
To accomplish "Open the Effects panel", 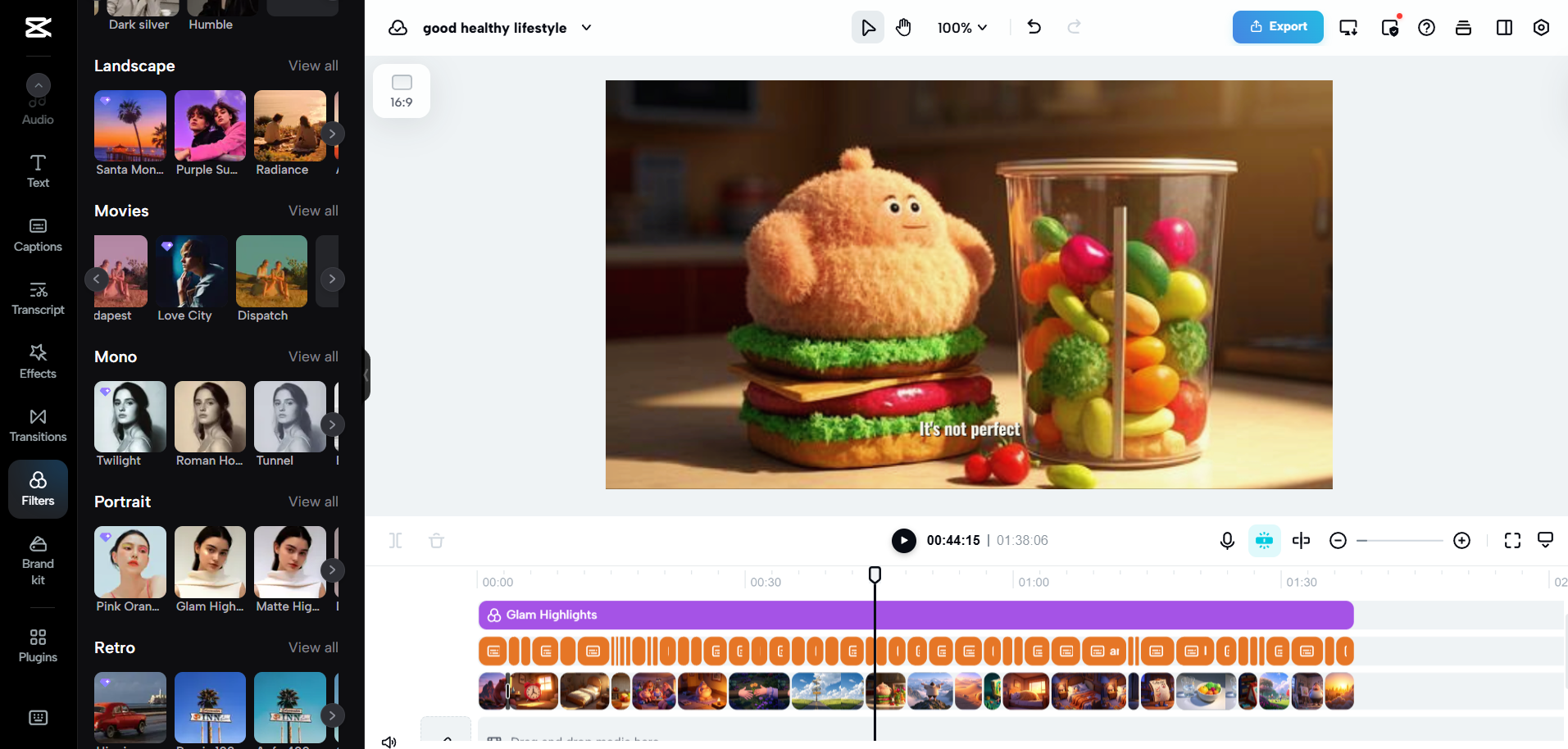I will tap(38, 362).
